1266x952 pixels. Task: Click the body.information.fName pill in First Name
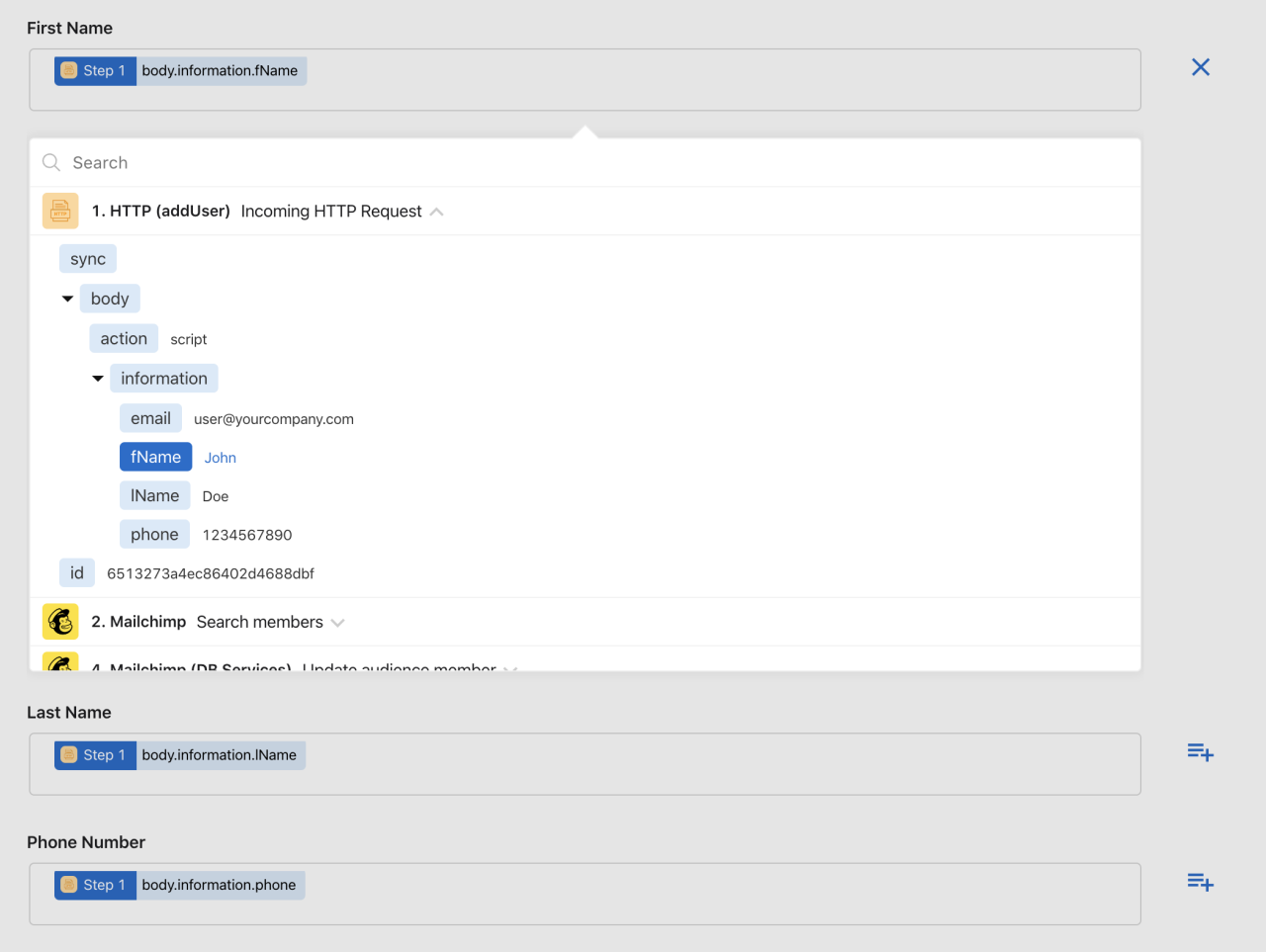pyautogui.click(x=180, y=70)
